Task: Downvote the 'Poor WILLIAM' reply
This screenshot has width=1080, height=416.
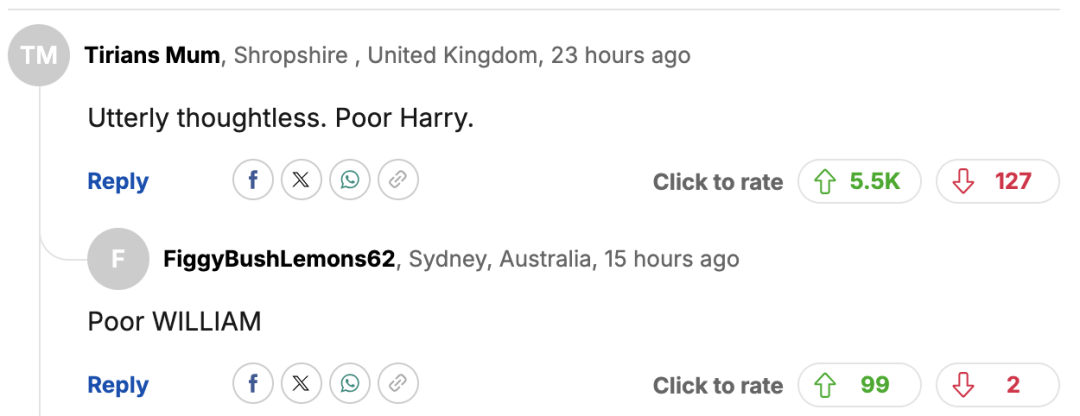Action: click(x=996, y=385)
